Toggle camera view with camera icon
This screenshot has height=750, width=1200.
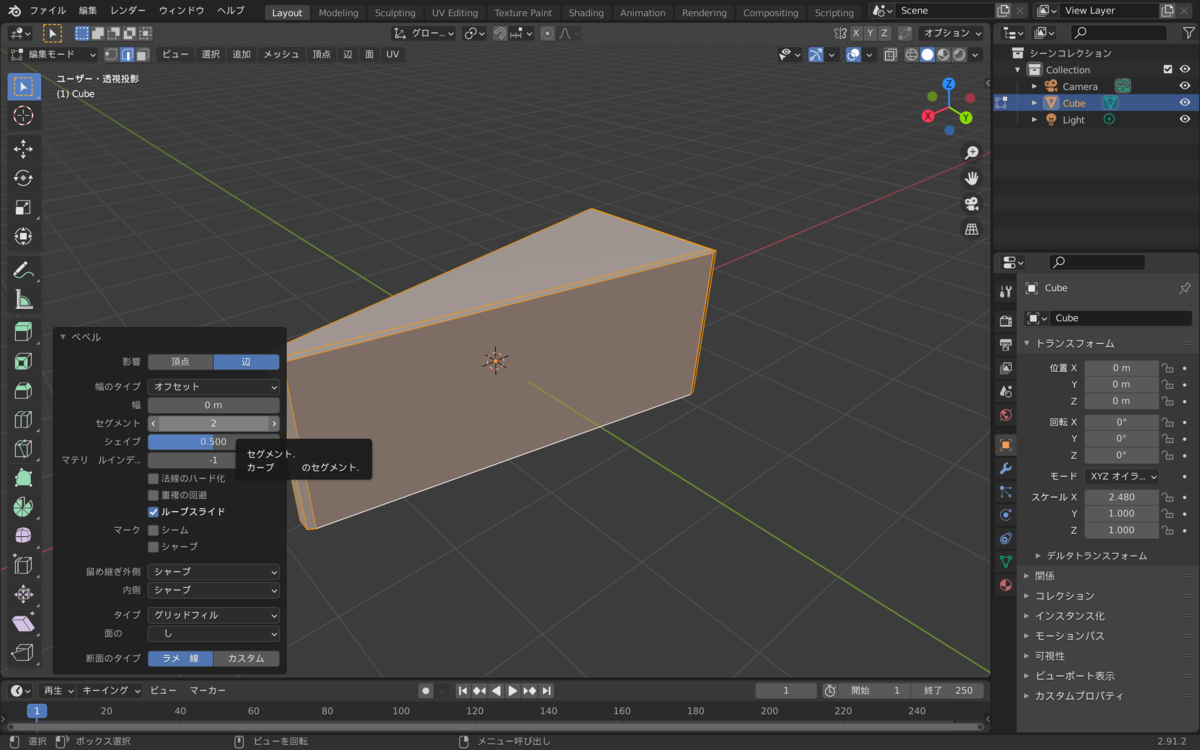pos(971,204)
